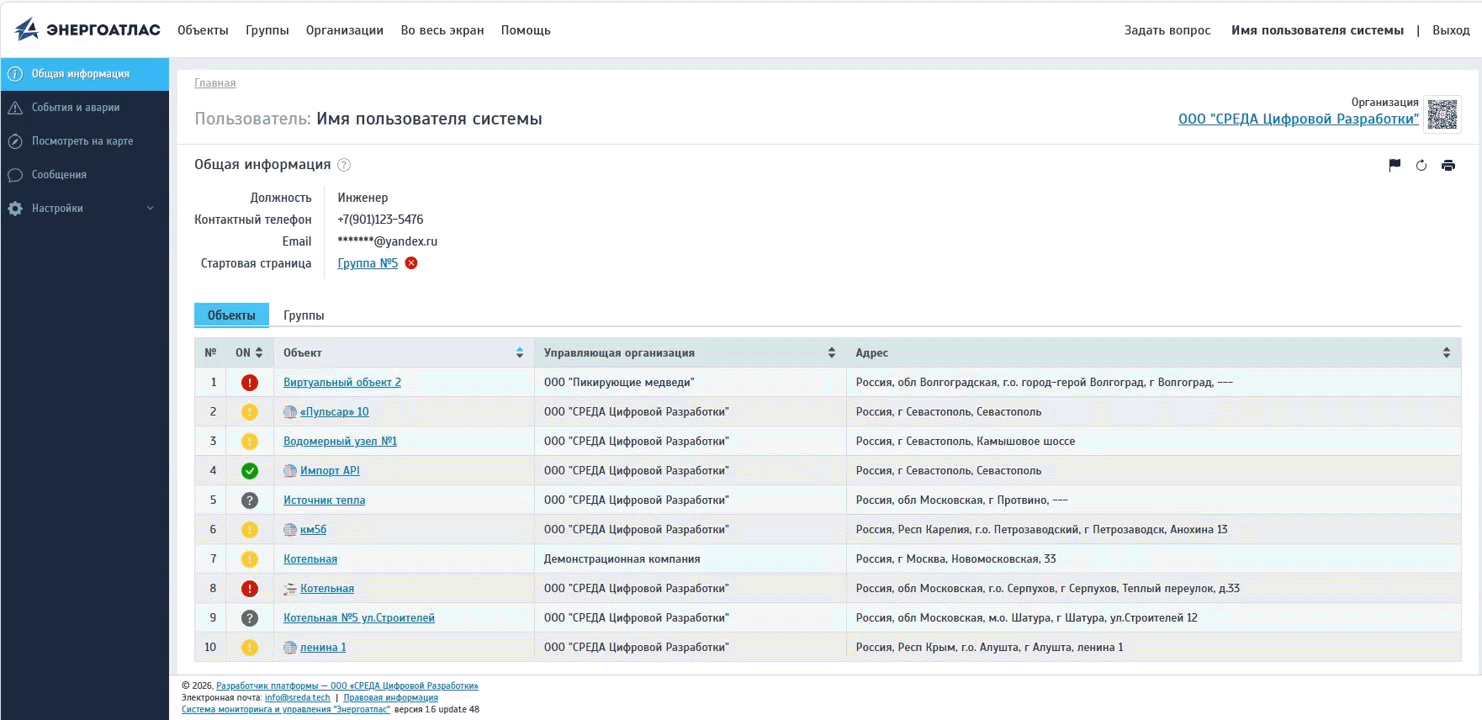This screenshot has width=1482, height=720.
Task: Click the Главная breadcrumb
Action: pos(215,83)
